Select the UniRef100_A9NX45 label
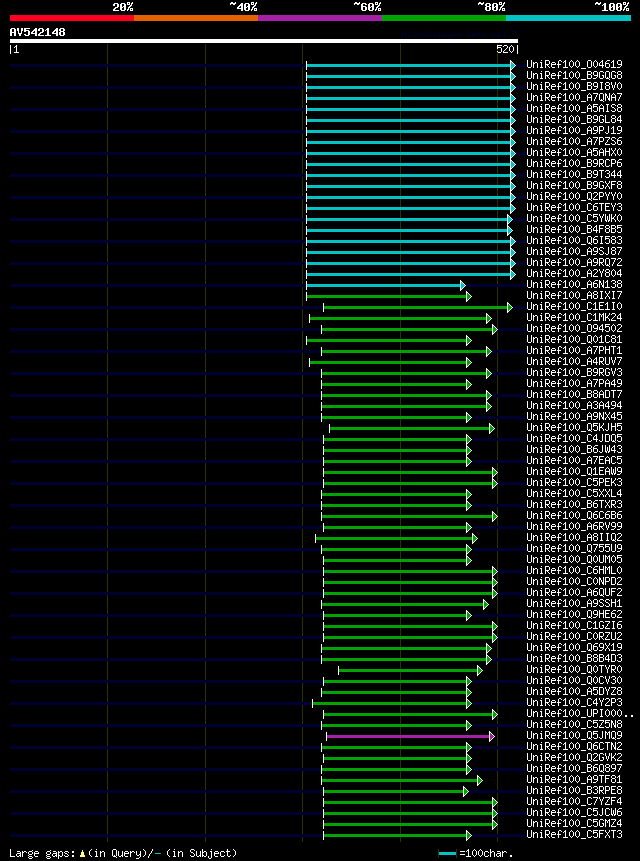This screenshot has width=640, height=861. pyautogui.click(x=574, y=416)
